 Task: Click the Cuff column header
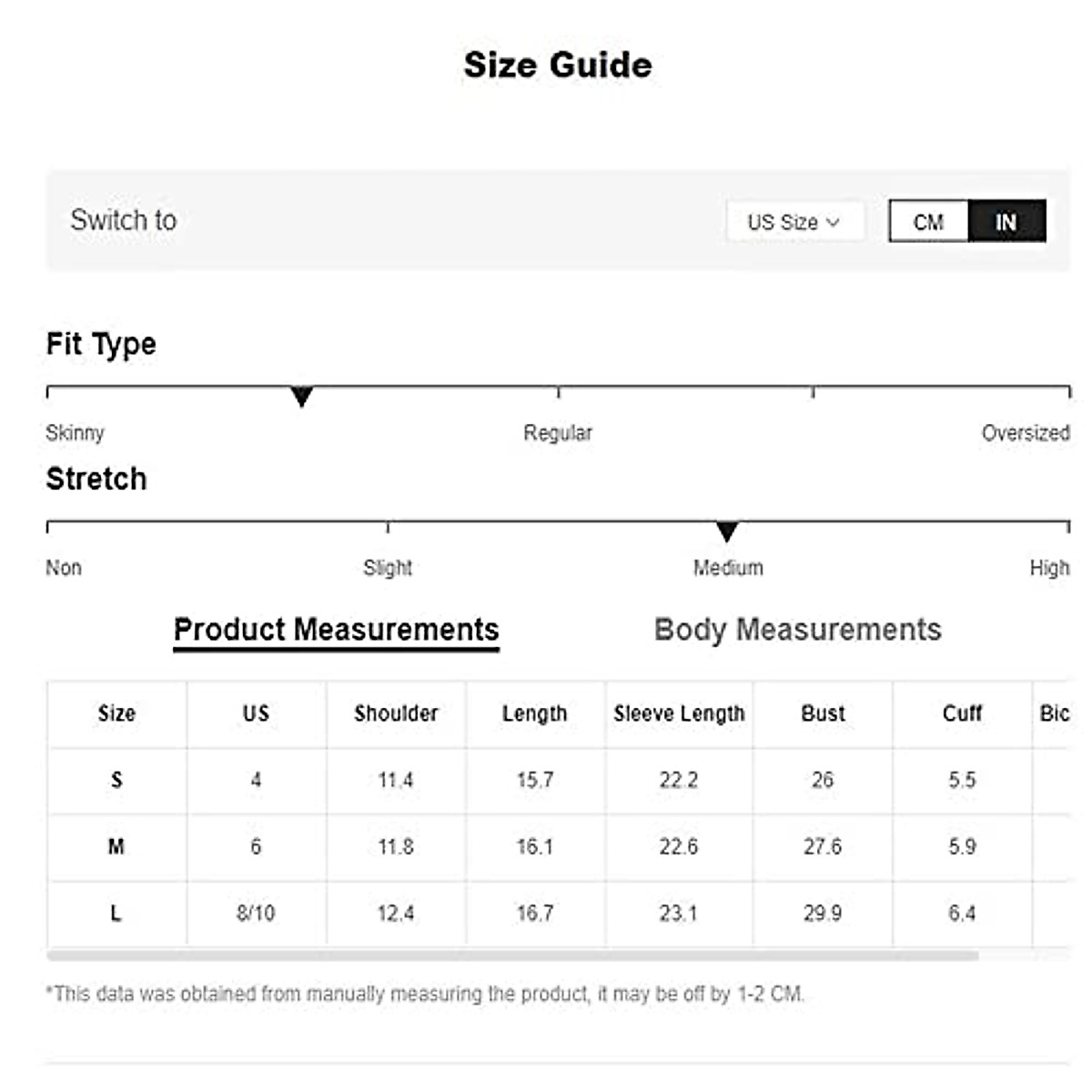962,713
